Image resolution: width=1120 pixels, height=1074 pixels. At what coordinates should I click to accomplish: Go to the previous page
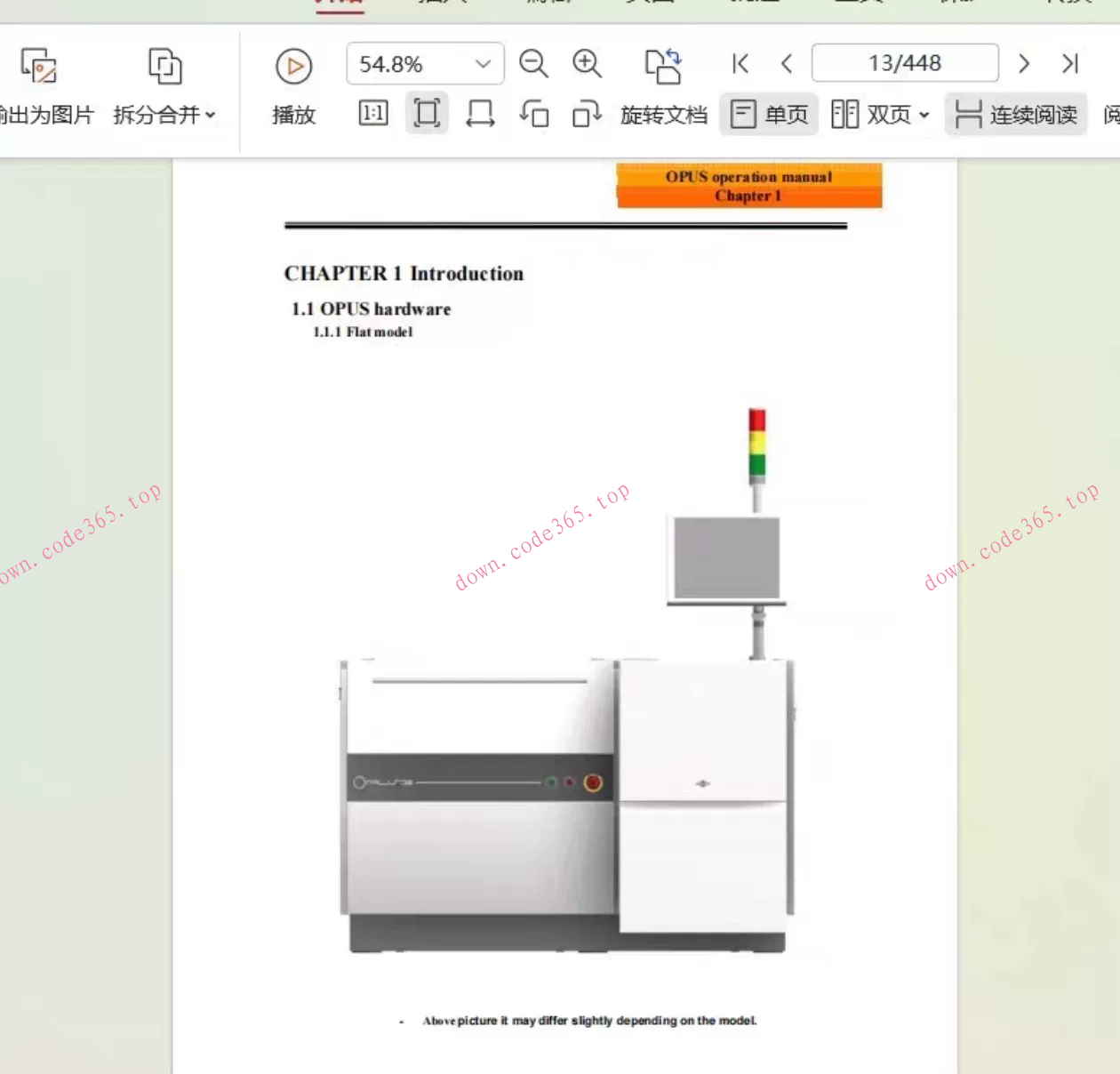pos(787,63)
